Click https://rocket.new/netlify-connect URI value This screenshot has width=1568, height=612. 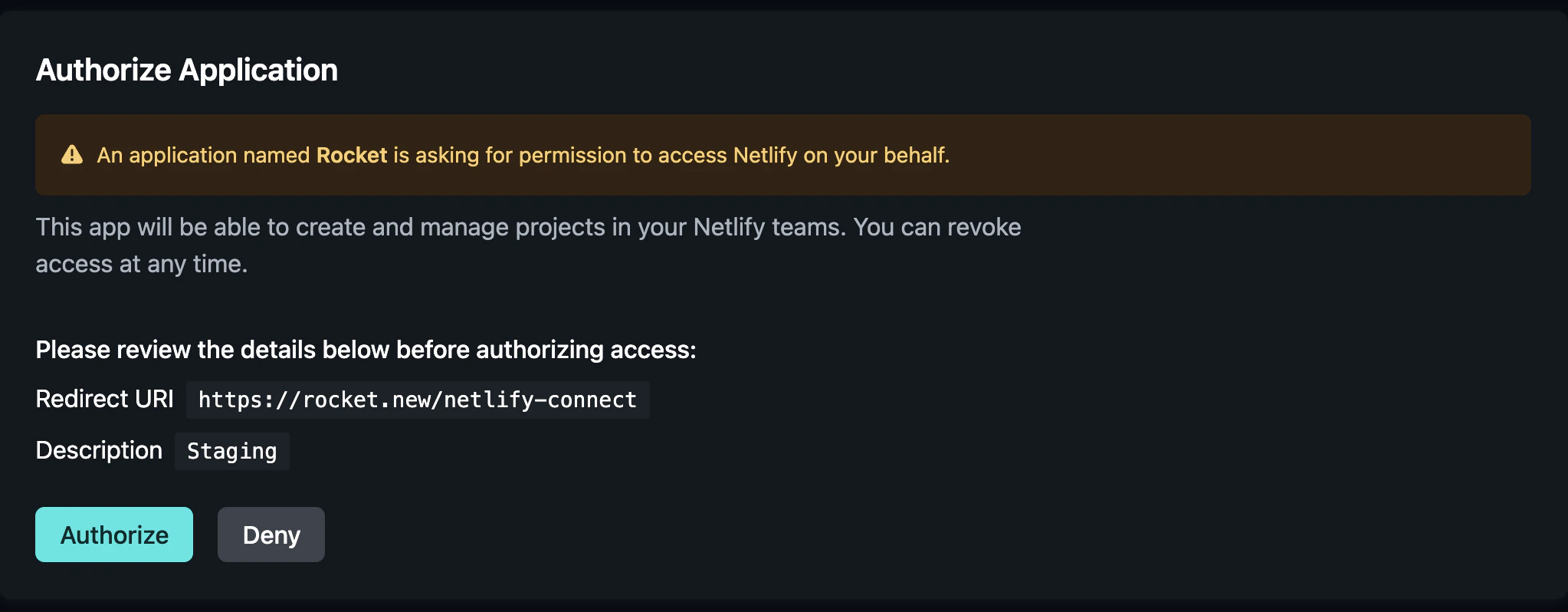point(417,400)
